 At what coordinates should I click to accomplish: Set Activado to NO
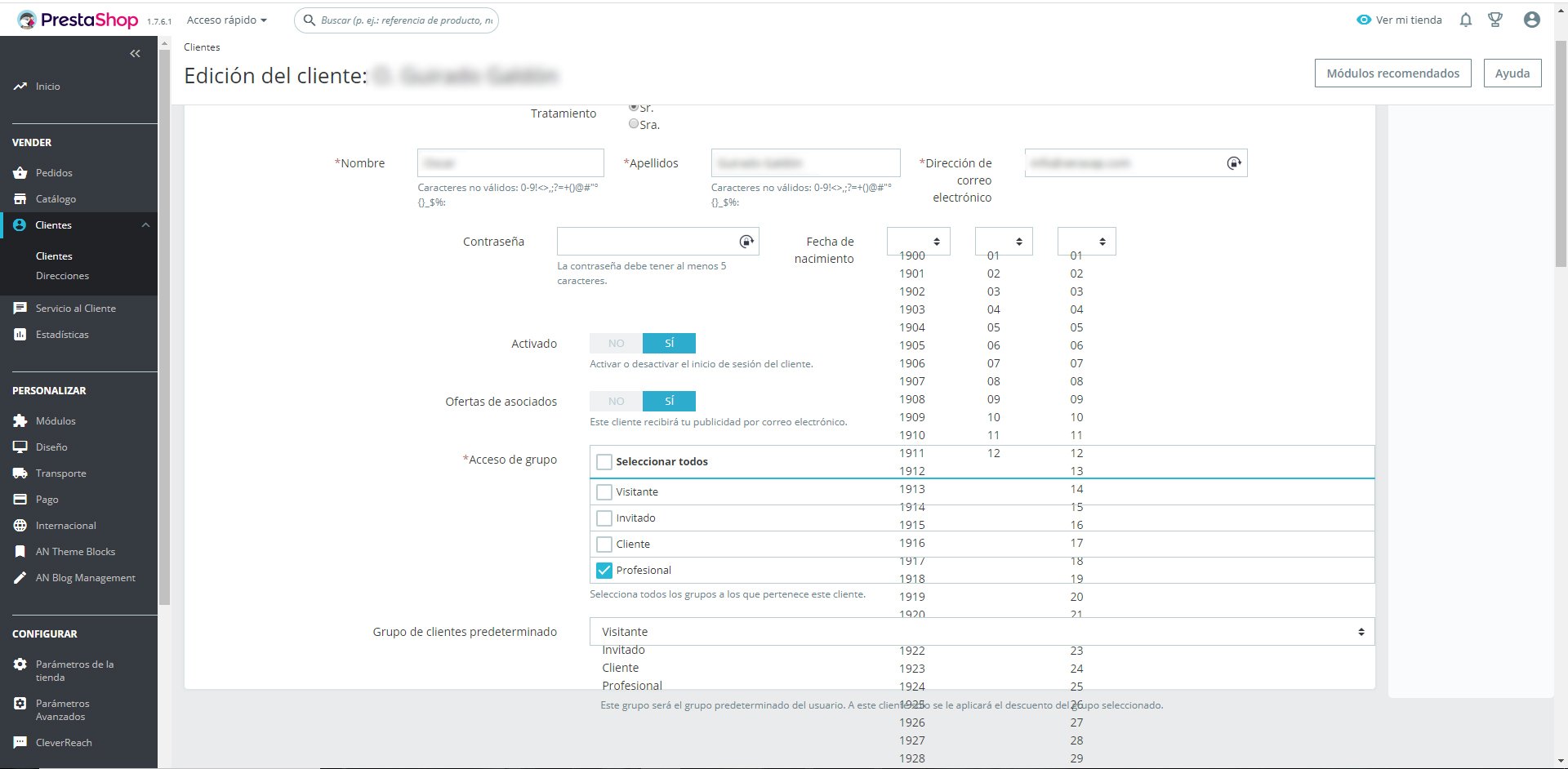click(616, 343)
